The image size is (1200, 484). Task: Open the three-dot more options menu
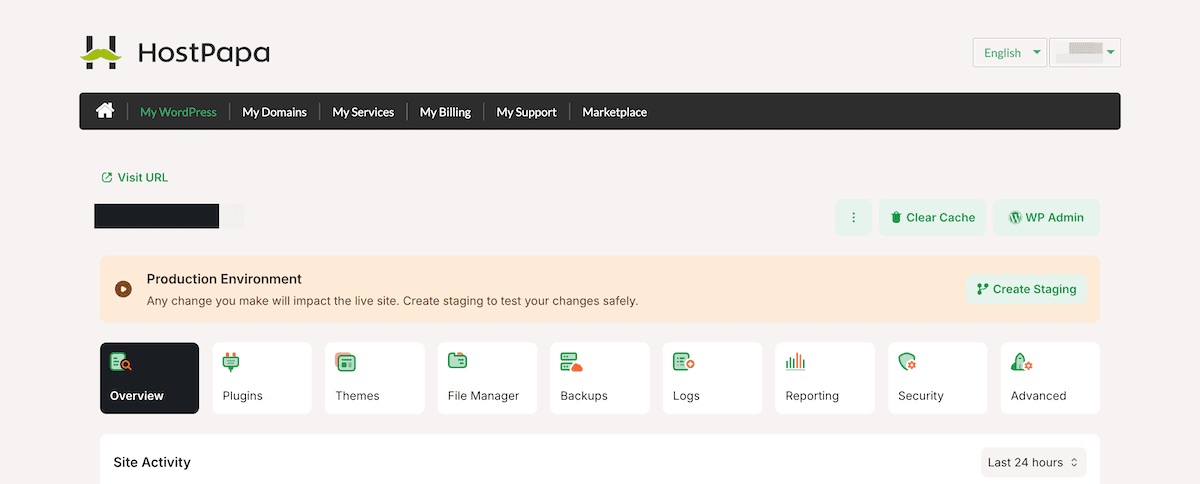click(x=854, y=217)
